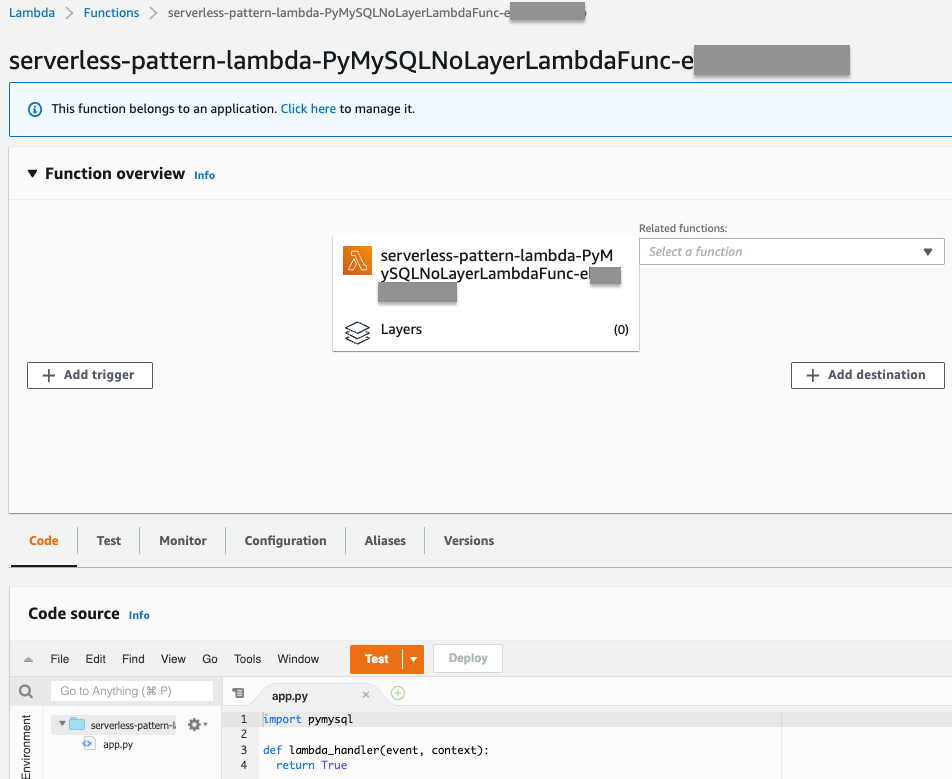
Task: Click the Layers (0) row
Action: point(486,330)
